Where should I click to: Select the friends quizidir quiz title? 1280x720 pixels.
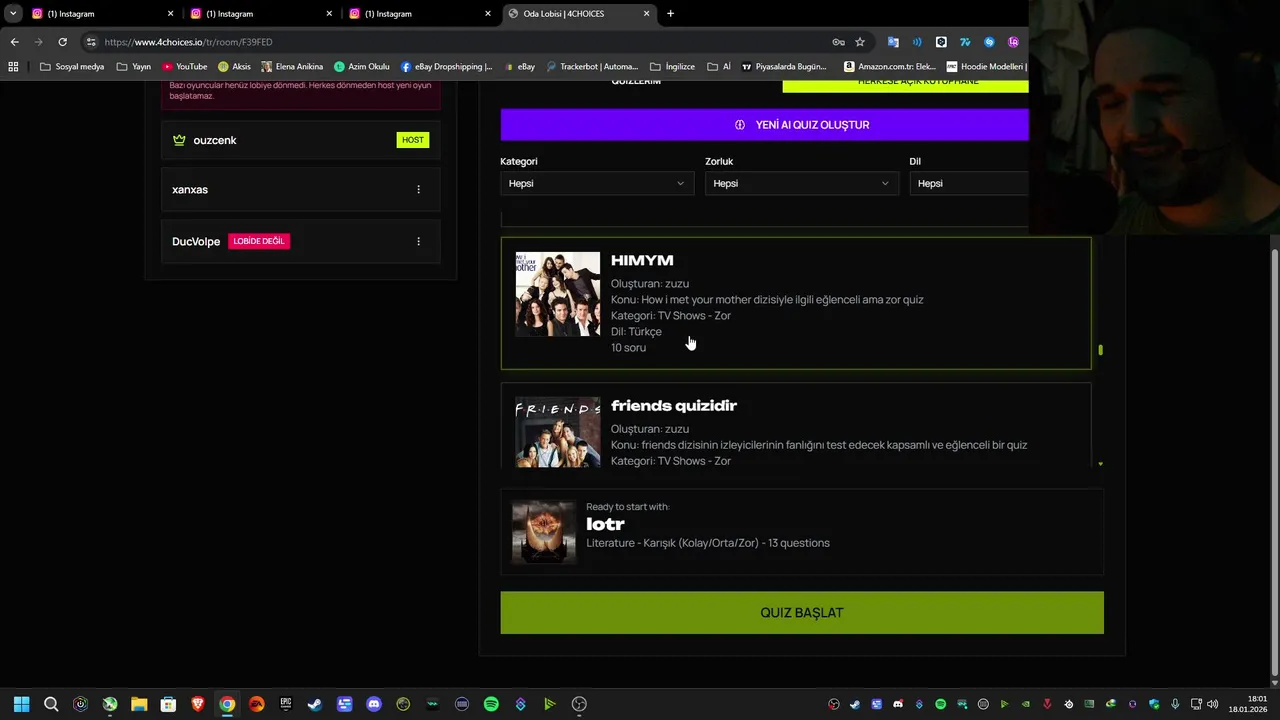[674, 406]
